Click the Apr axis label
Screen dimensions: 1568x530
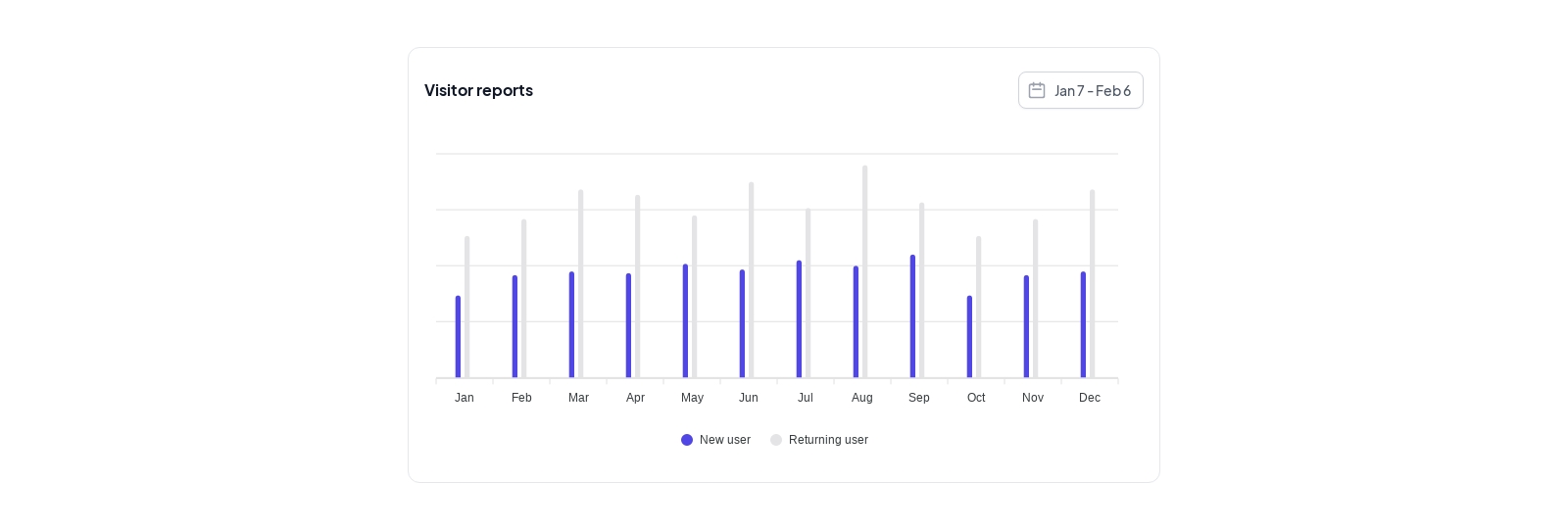pyautogui.click(x=635, y=398)
